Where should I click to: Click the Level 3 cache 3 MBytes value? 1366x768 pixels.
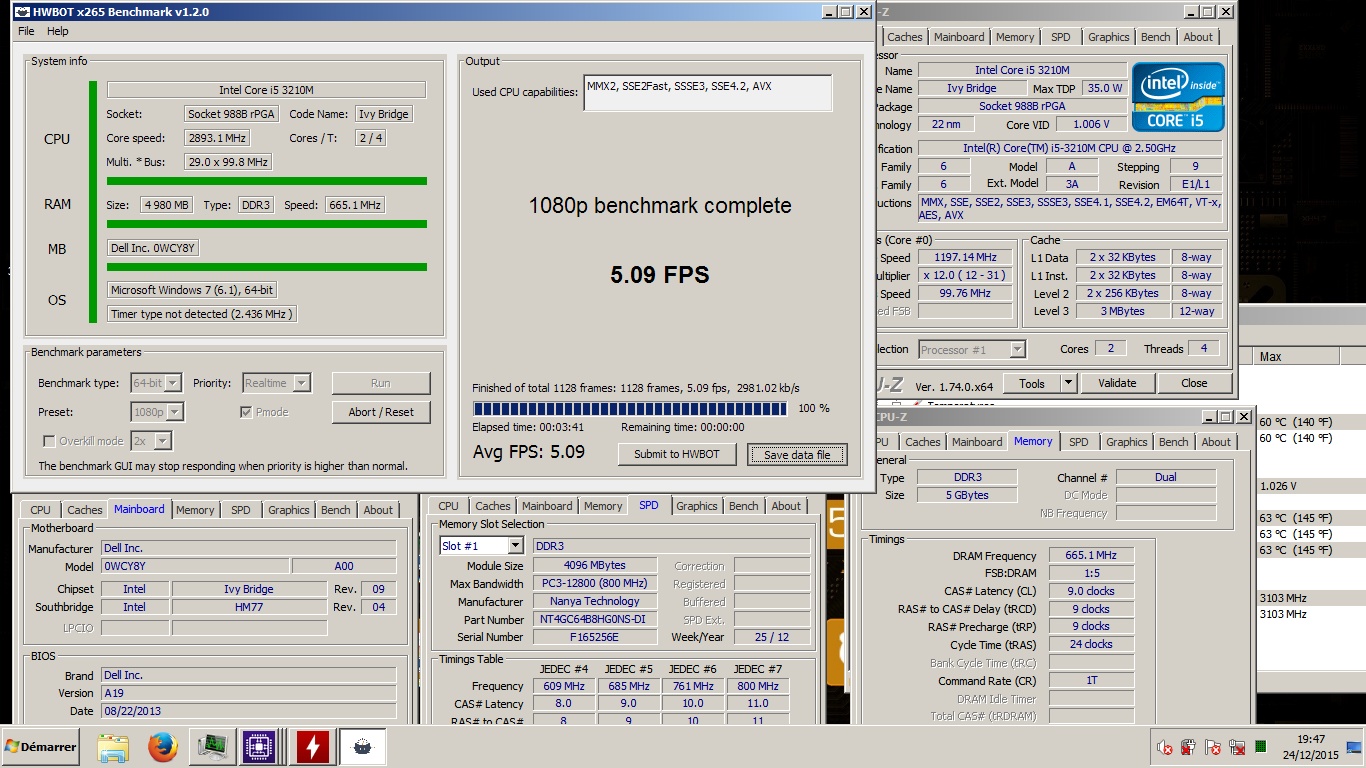tap(1125, 311)
